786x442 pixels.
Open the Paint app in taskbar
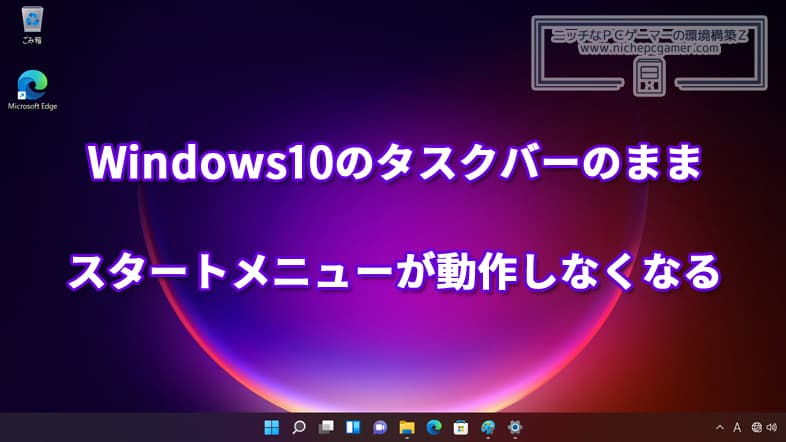pos(488,427)
